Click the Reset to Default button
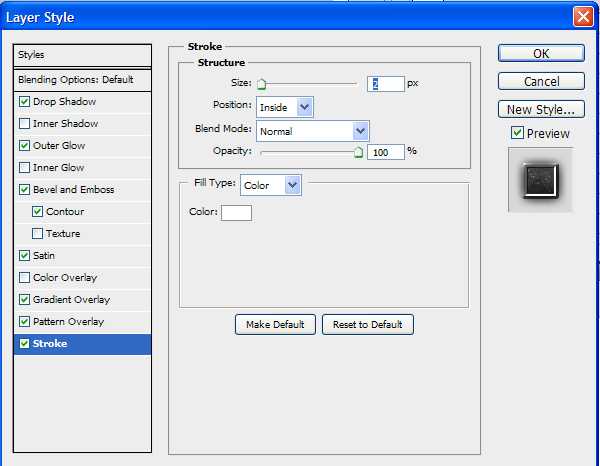This screenshot has height=466, width=600. click(x=367, y=324)
